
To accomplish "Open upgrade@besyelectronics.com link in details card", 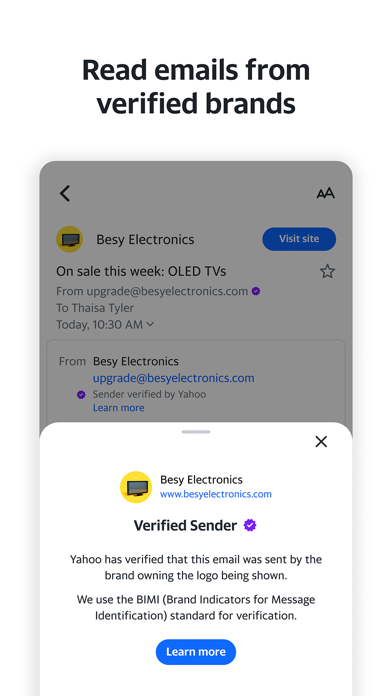I will coord(174,378).
